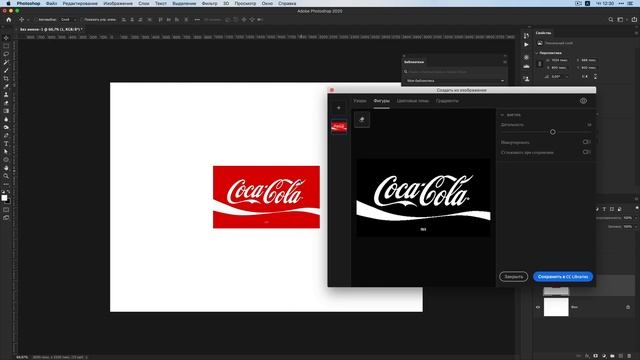Open the Мои библиотеки dropdown

pyautogui.click(x=455, y=81)
